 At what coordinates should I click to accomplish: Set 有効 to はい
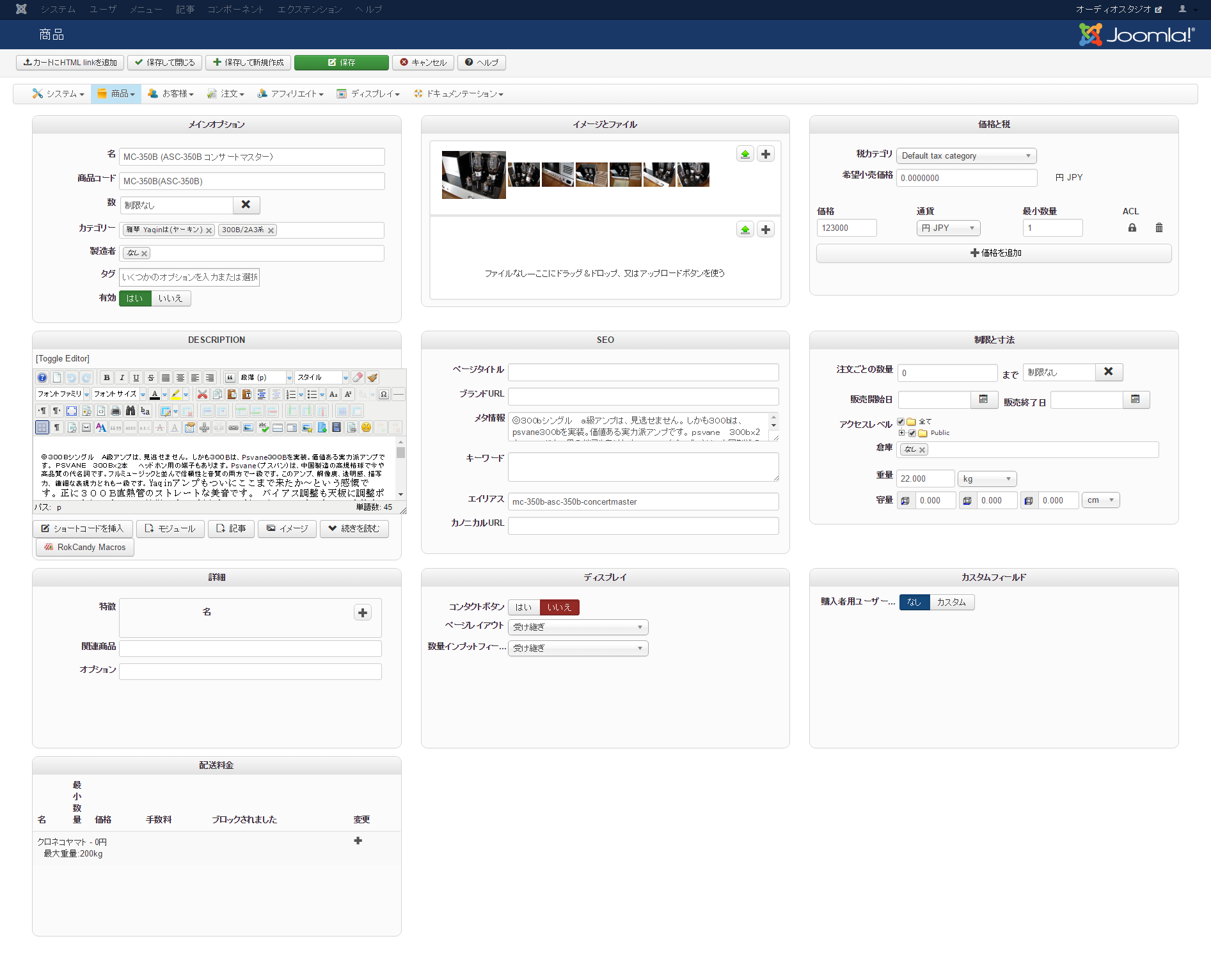[x=135, y=298]
